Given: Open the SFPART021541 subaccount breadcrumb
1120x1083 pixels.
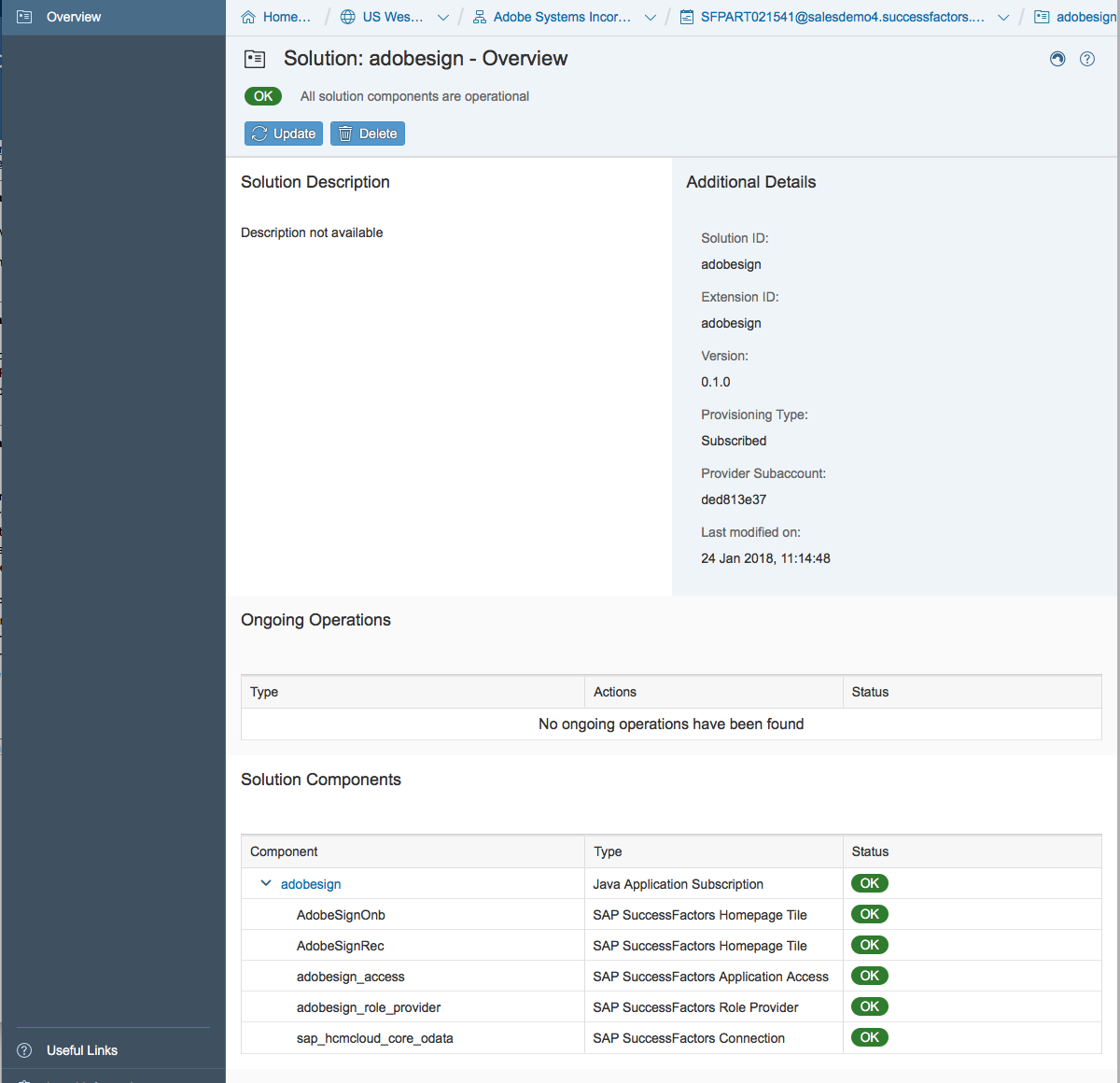Looking at the screenshot, I should pos(842,17).
